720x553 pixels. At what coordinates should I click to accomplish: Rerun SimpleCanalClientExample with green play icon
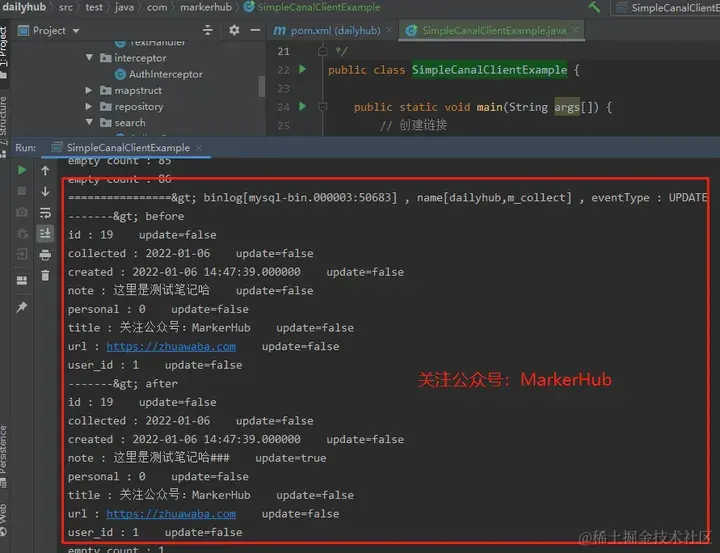pyautogui.click(x=22, y=170)
